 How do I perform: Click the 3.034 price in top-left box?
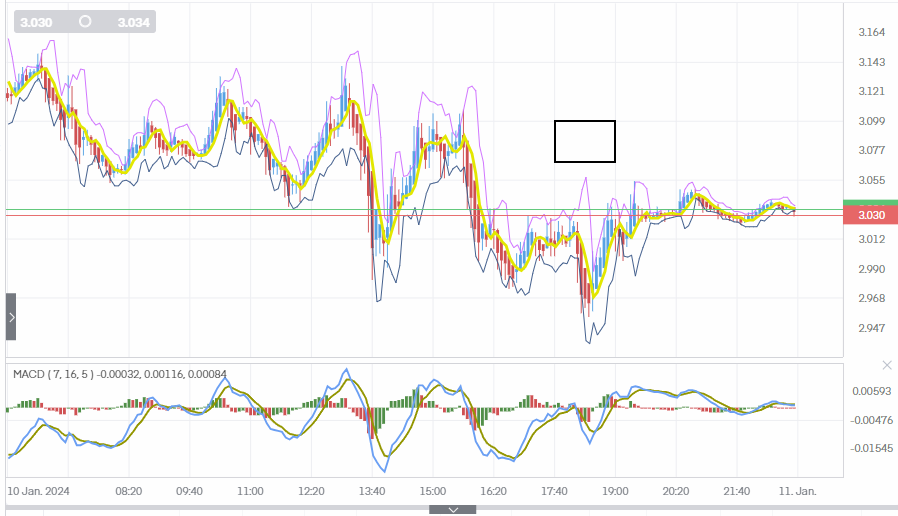132,21
